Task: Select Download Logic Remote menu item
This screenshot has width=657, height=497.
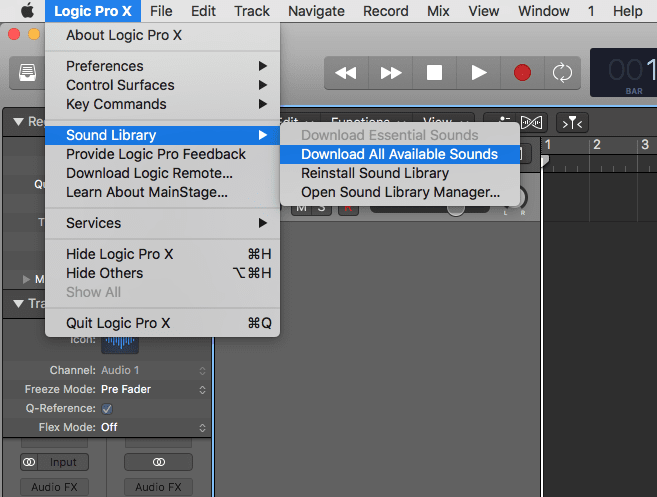Action: click(162, 173)
